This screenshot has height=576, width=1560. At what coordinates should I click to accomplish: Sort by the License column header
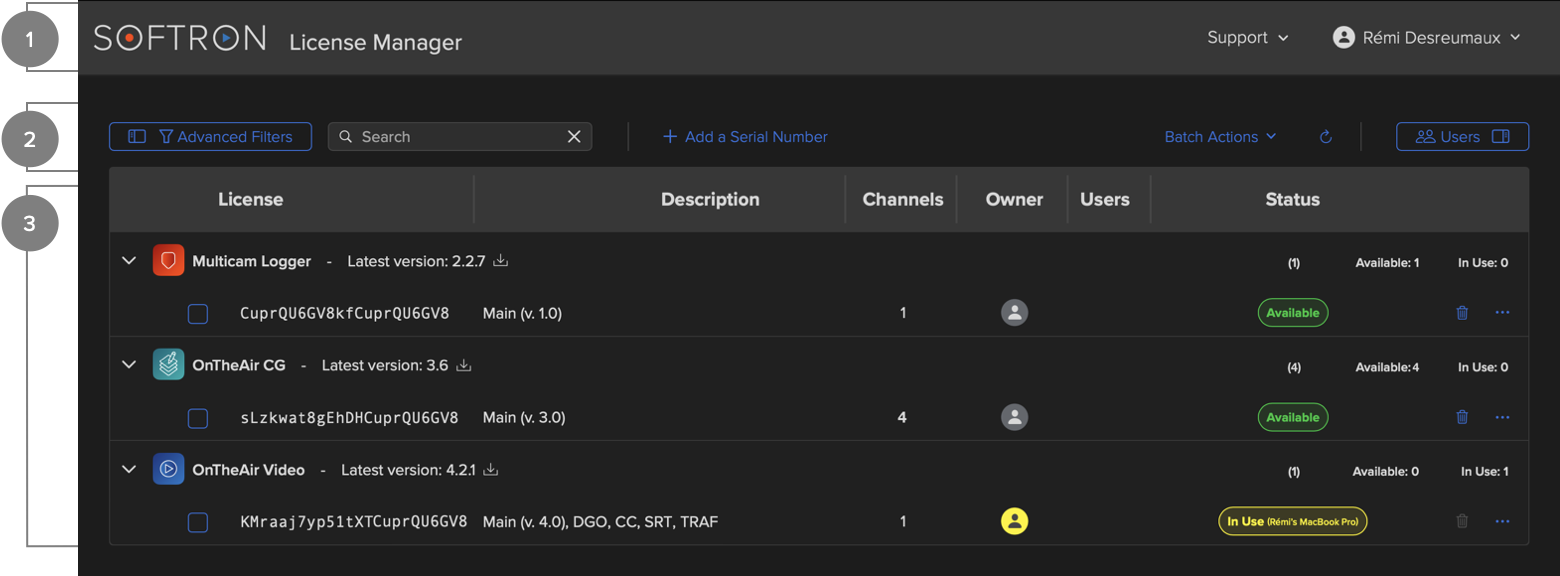click(x=251, y=200)
